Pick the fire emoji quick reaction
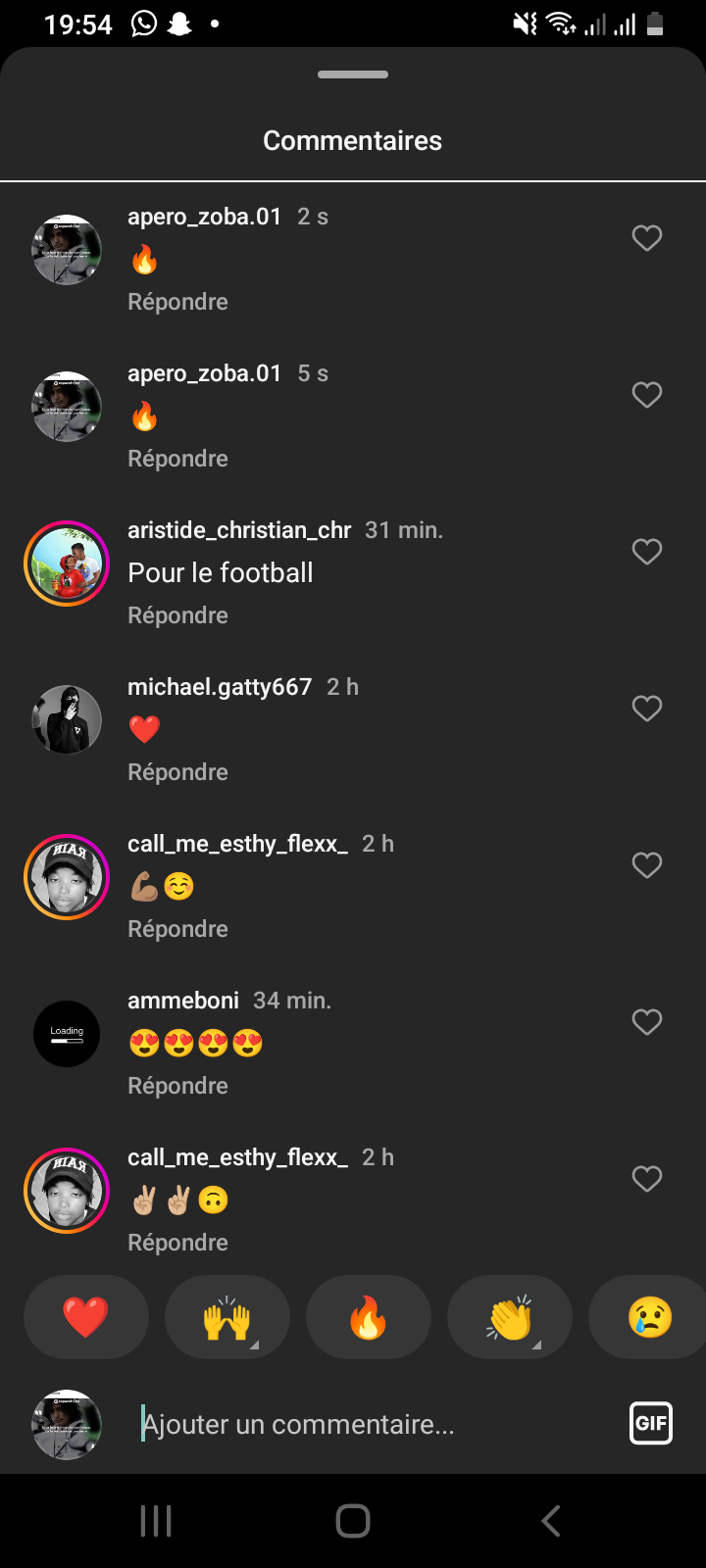 [369, 1317]
